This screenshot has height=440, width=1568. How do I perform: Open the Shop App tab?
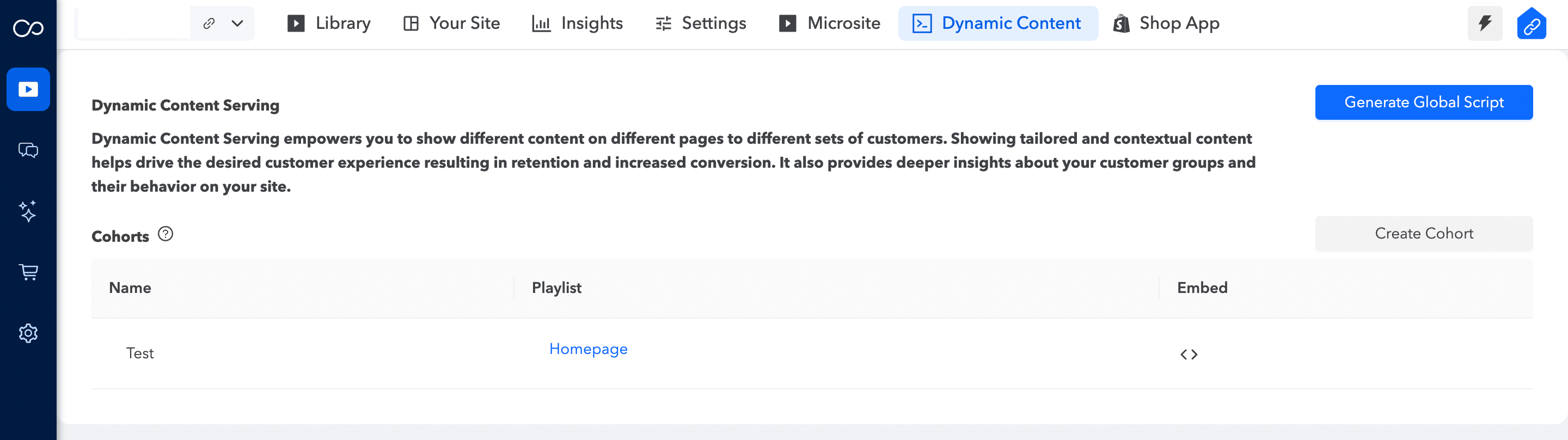[1166, 24]
